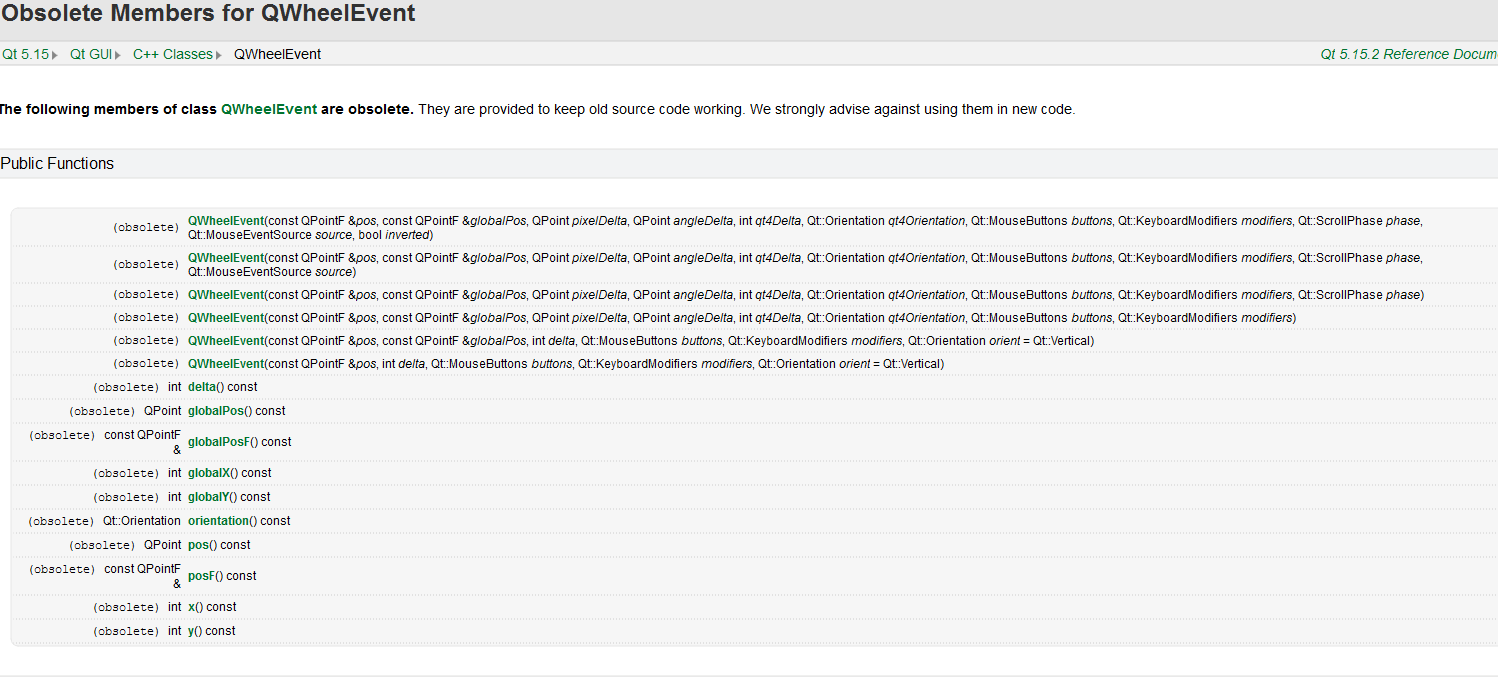Open QWheelEvent constructor ending with ScrollPhase phase
Viewport: 1498px width, 677px height.
click(226, 295)
